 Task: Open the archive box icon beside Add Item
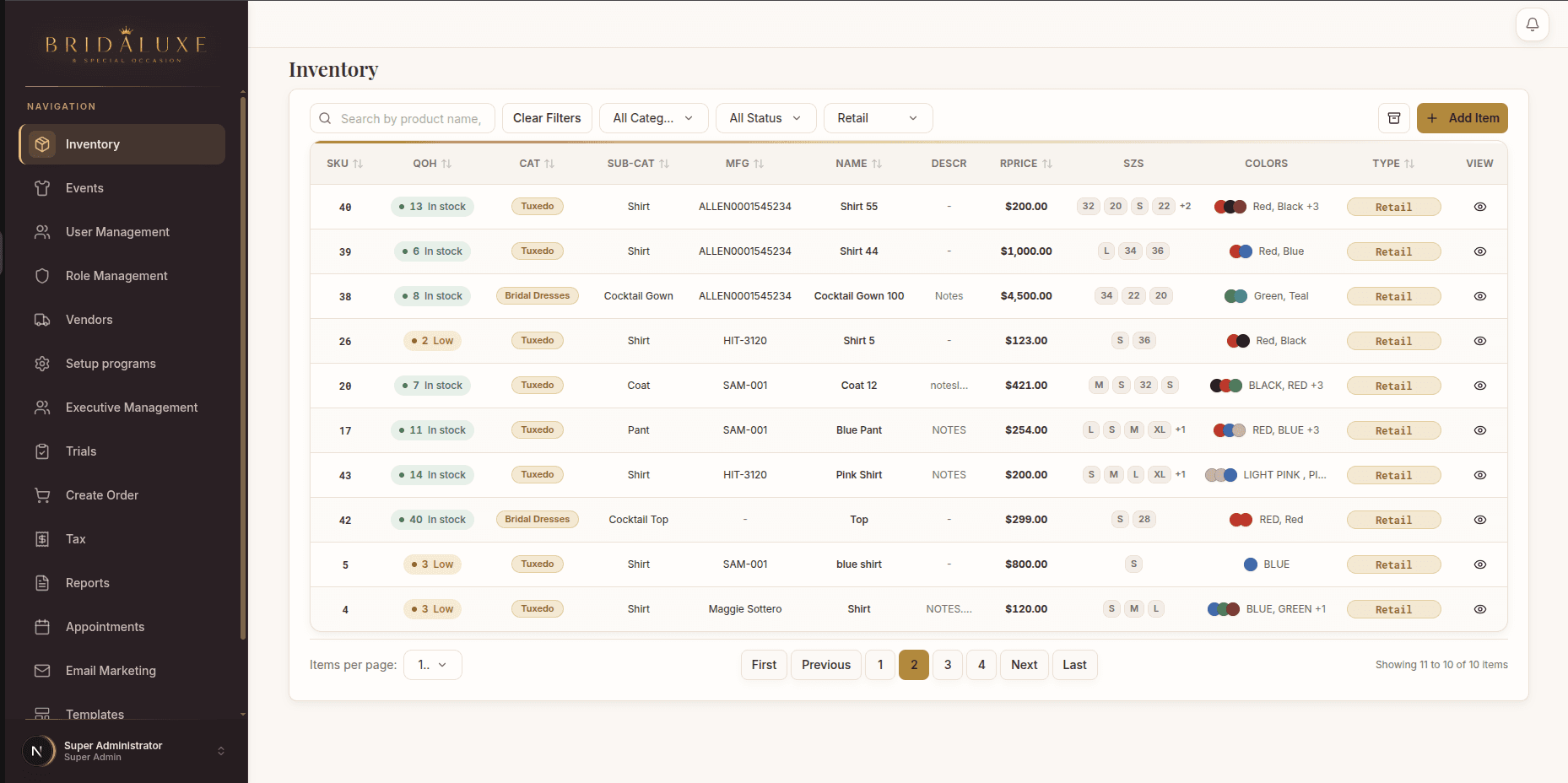[1394, 118]
